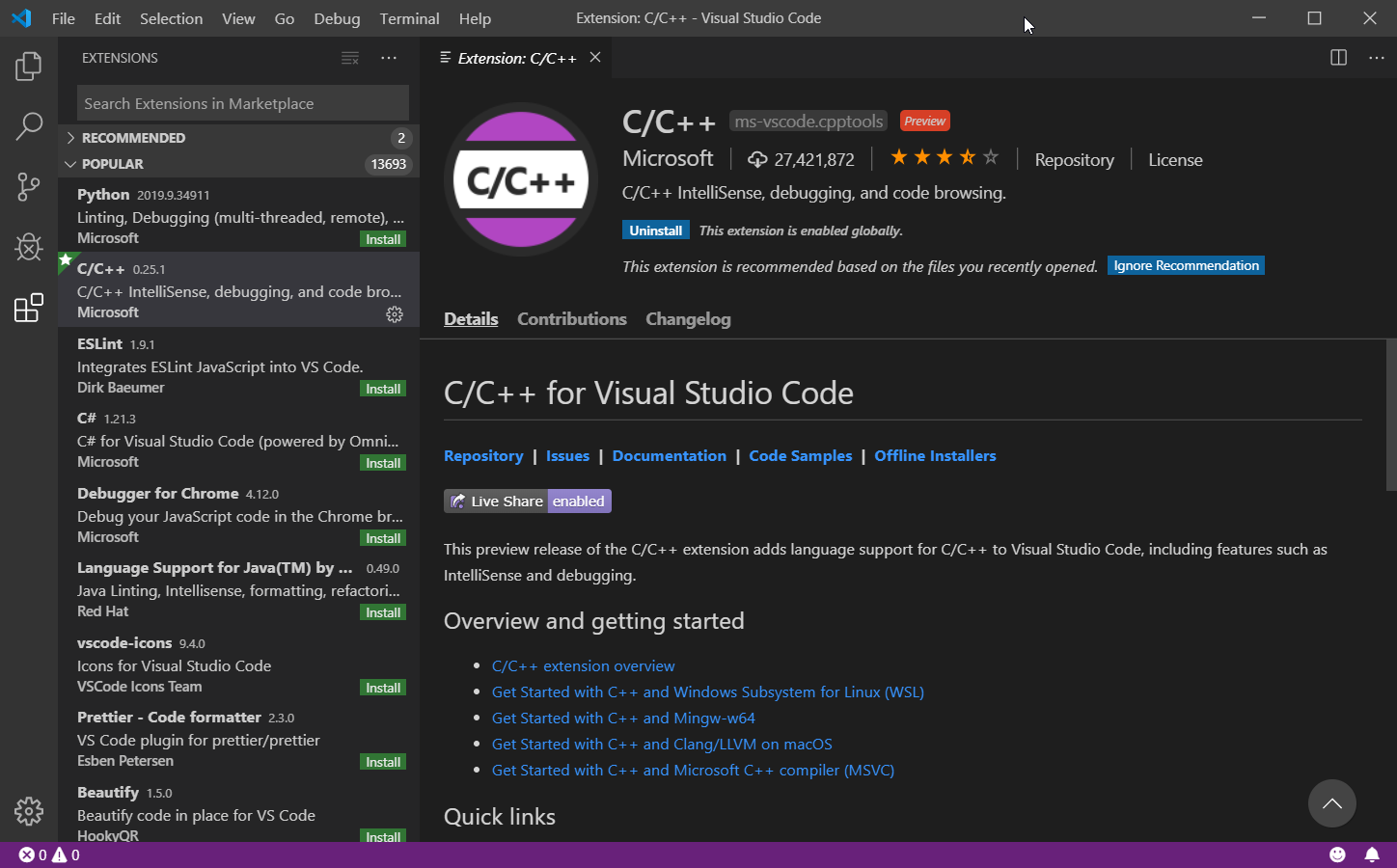Install the Python extension

[x=383, y=239]
